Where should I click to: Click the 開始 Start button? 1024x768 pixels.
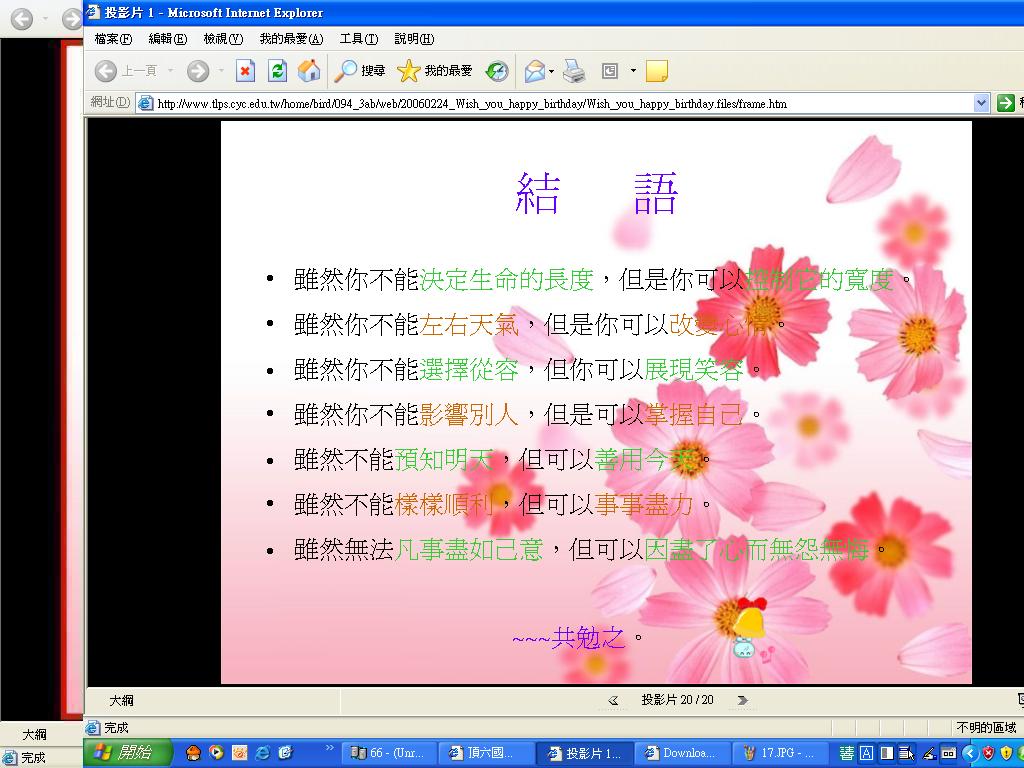coord(128,753)
